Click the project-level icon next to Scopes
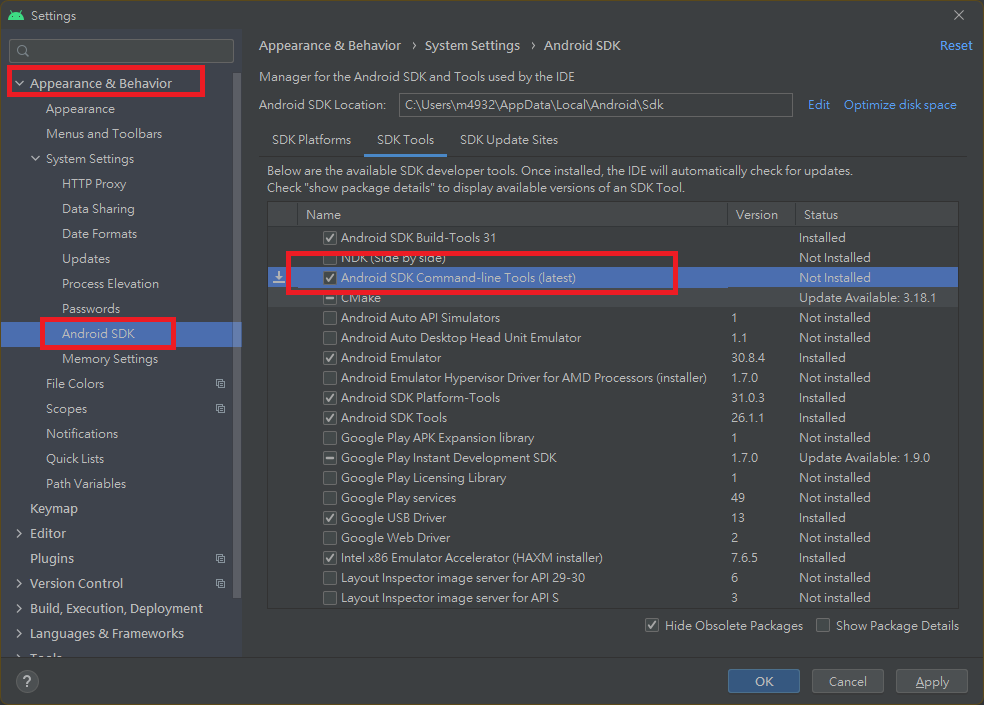984x705 pixels. coord(220,409)
